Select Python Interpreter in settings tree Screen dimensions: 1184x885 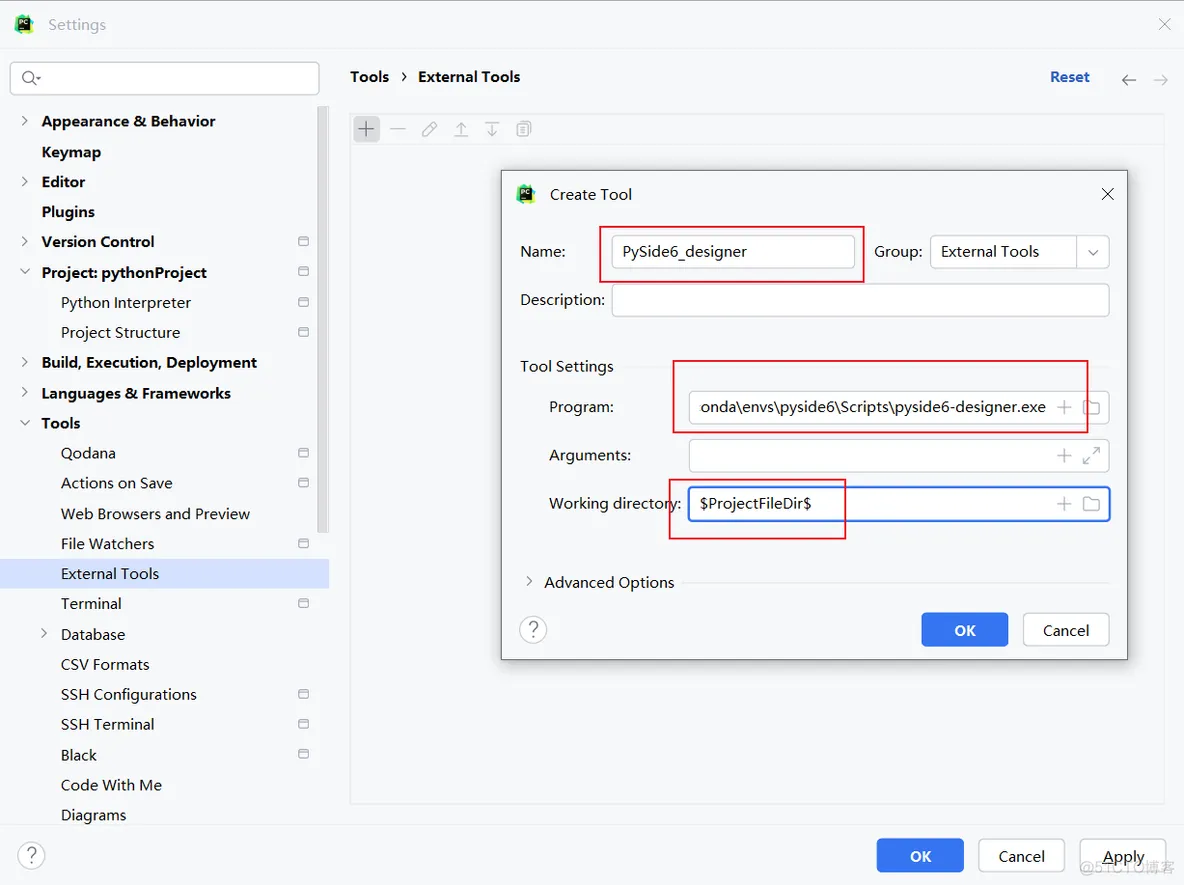(125, 302)
